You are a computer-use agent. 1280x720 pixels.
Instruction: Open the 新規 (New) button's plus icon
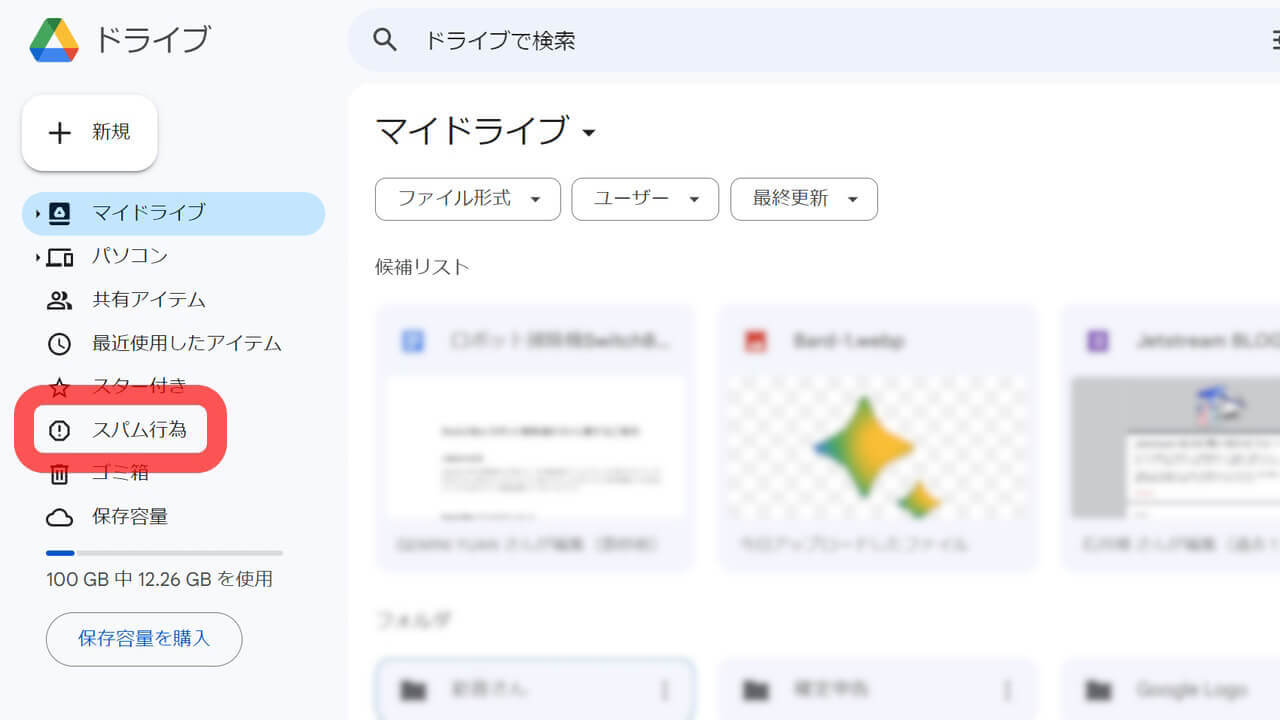(x=59, y=133)
